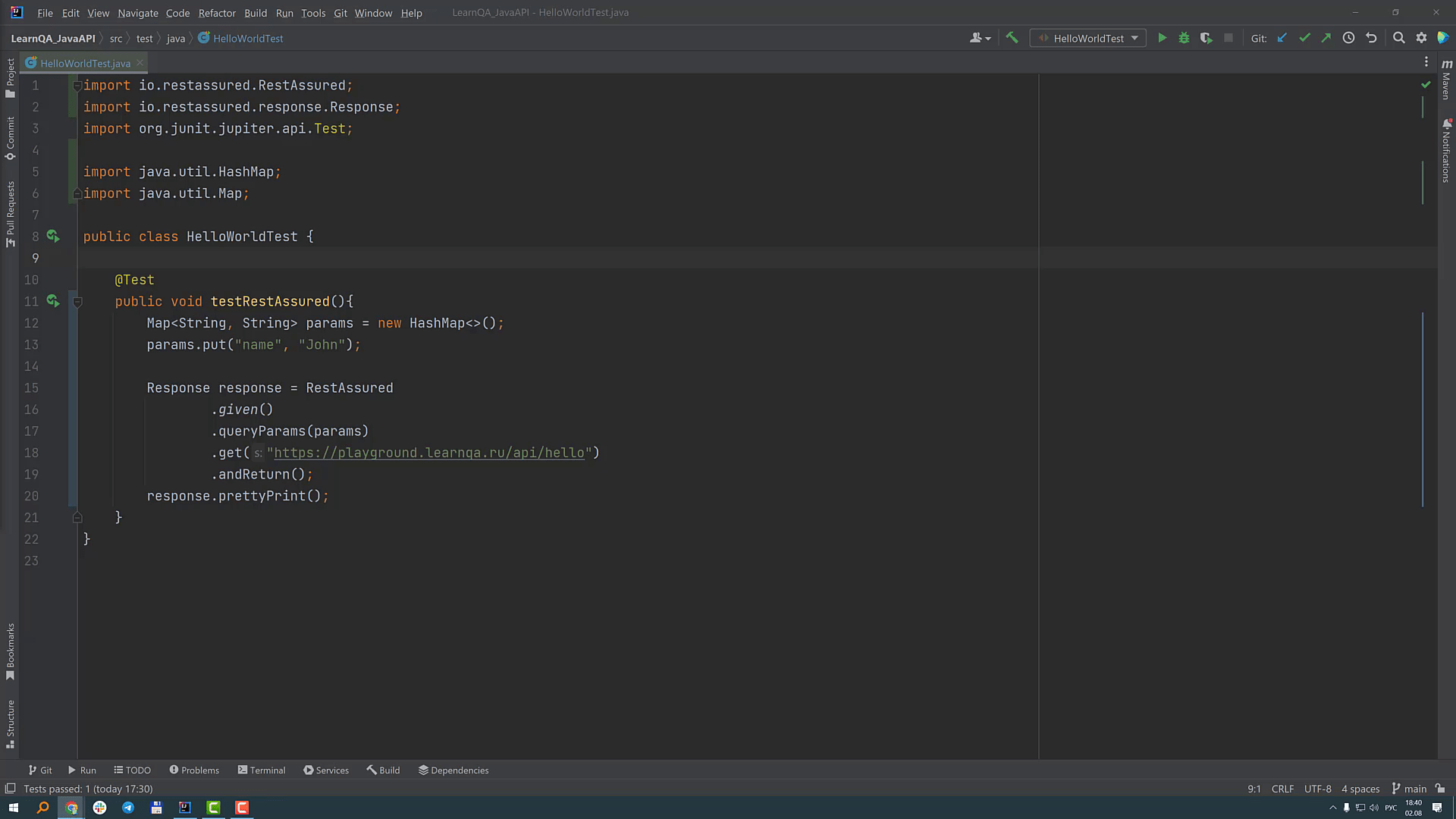Open the Refactor menu
The image size is (1456, 819).
(x=217, y=13)
